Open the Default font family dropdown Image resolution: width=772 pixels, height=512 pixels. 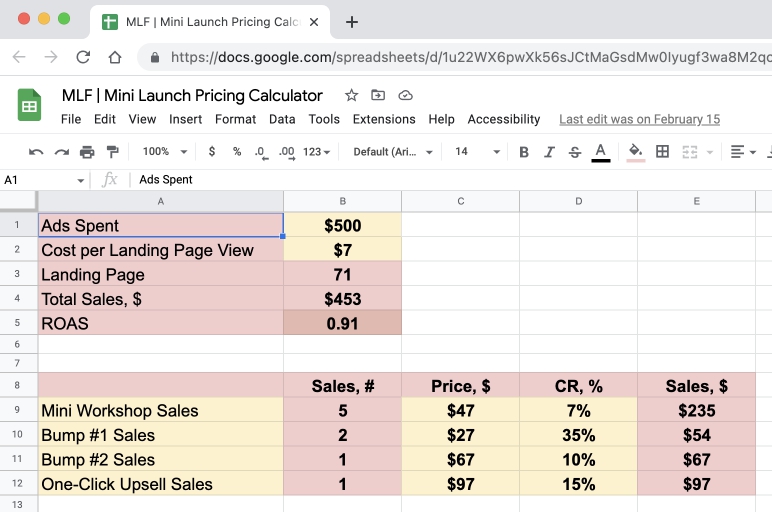click(x=392, y=152)
